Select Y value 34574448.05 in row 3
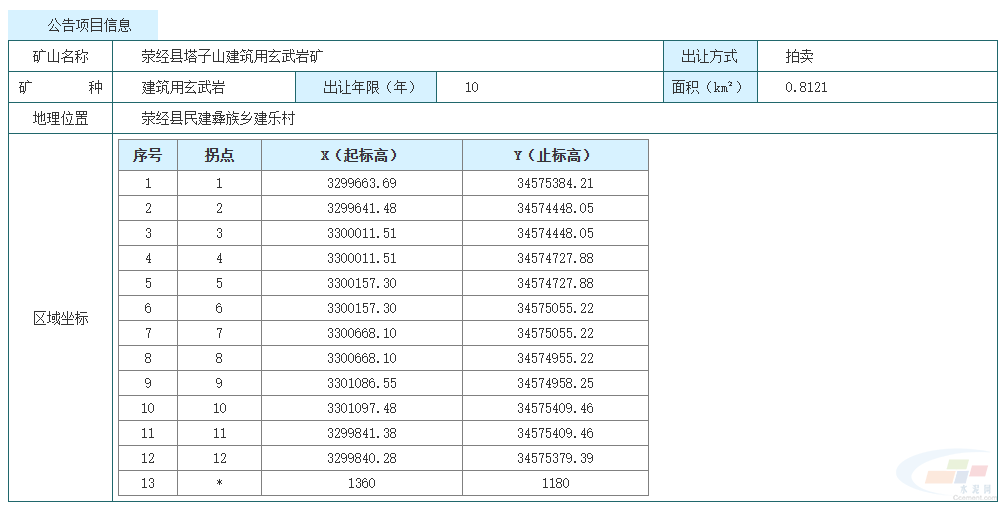This screenshot has height=510, width=1007. point(556,233)
